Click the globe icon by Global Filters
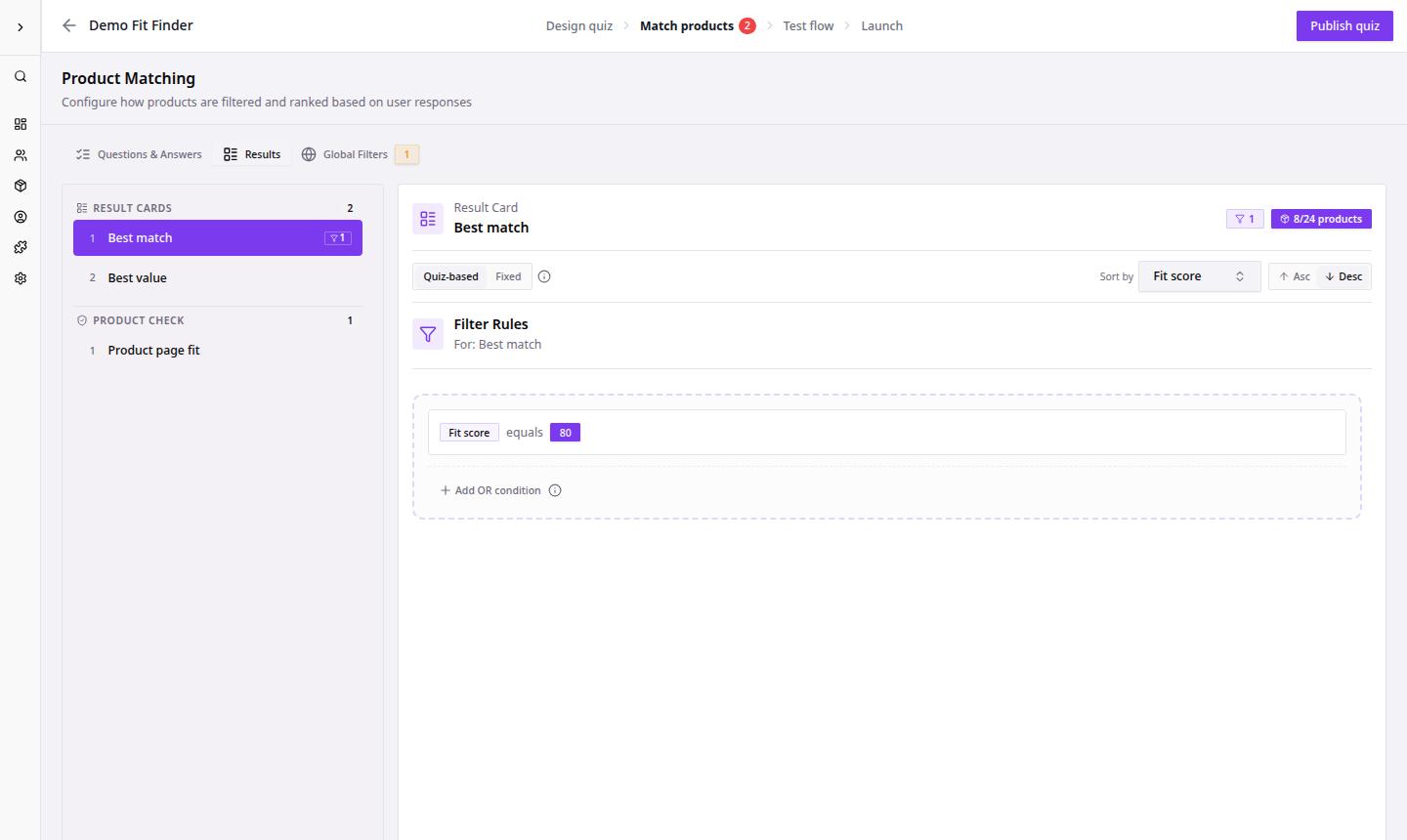This screenshot has width=1407, height=840. 309,154
